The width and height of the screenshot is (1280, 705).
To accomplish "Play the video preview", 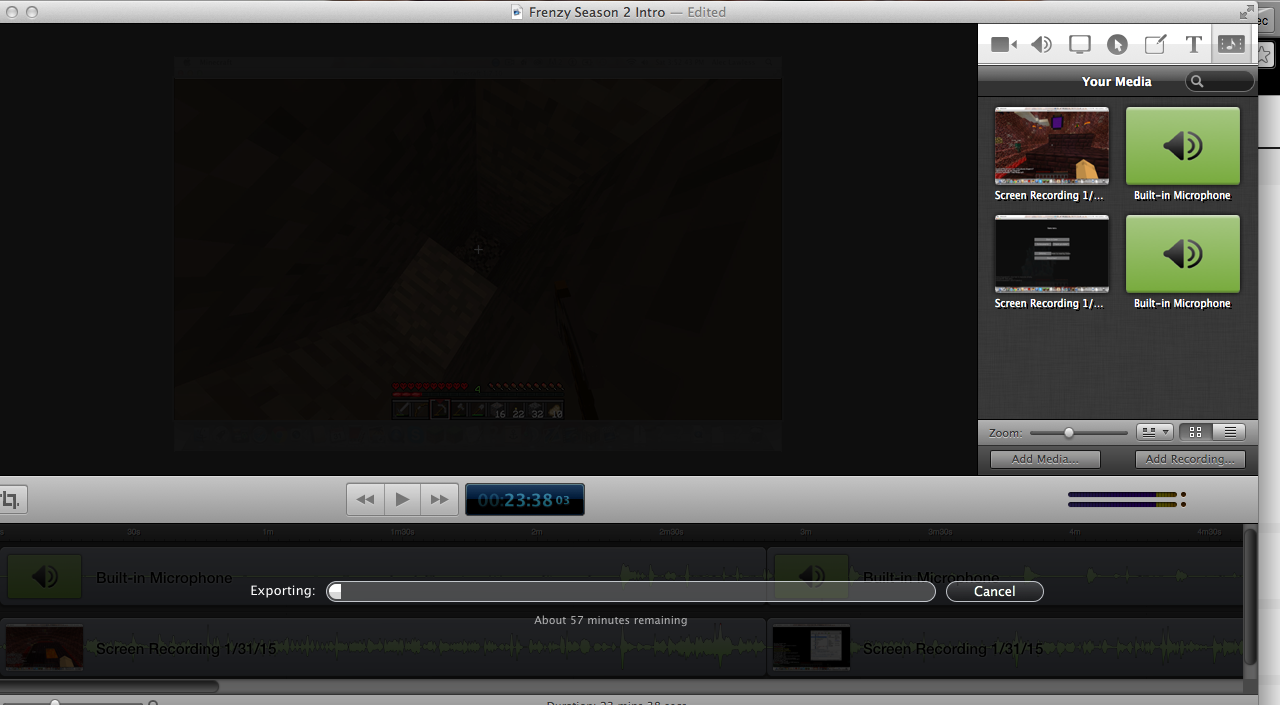I will [402, 499].
